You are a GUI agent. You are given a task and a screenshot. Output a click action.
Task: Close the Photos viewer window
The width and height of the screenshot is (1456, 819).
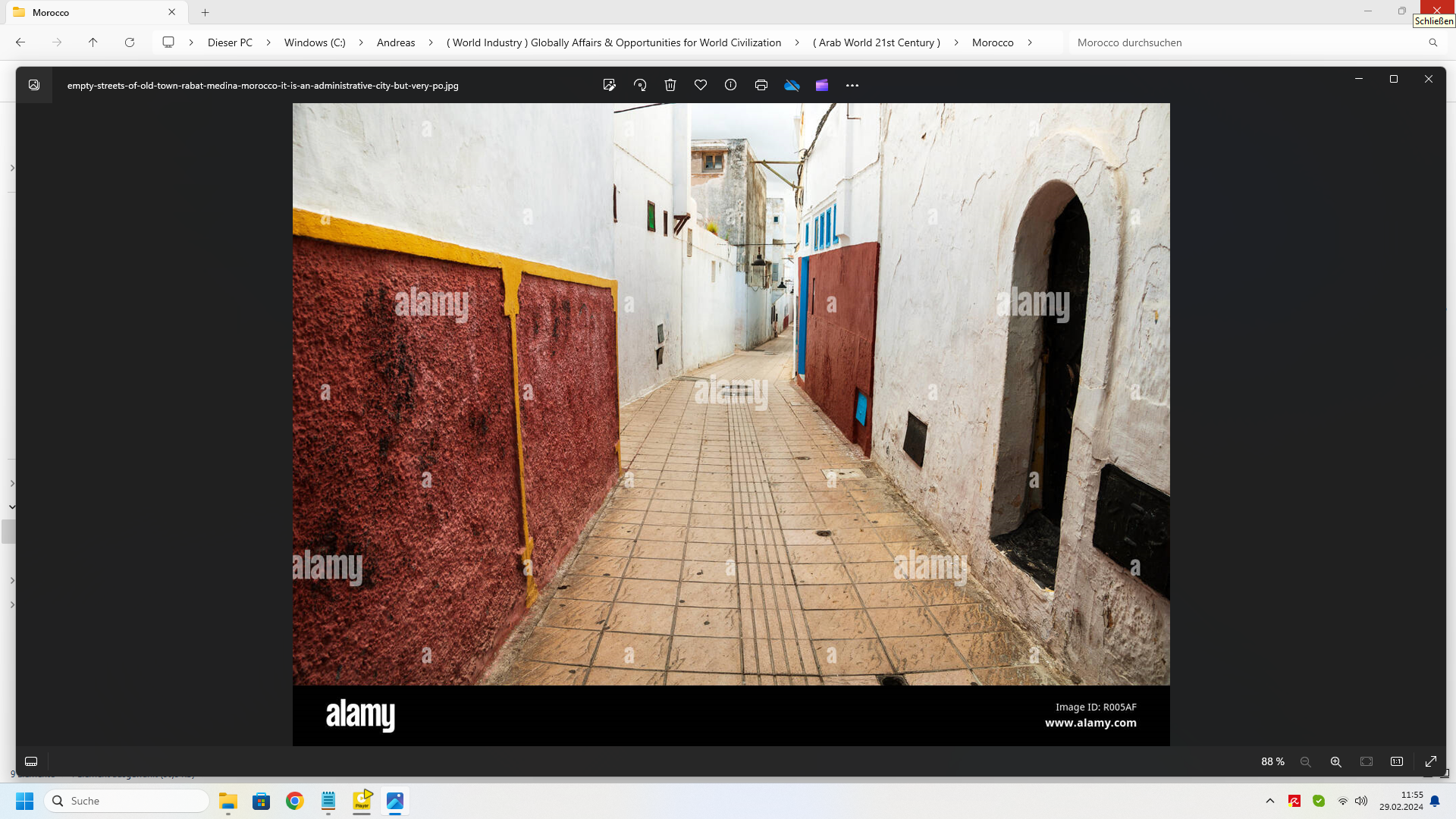1429,79
